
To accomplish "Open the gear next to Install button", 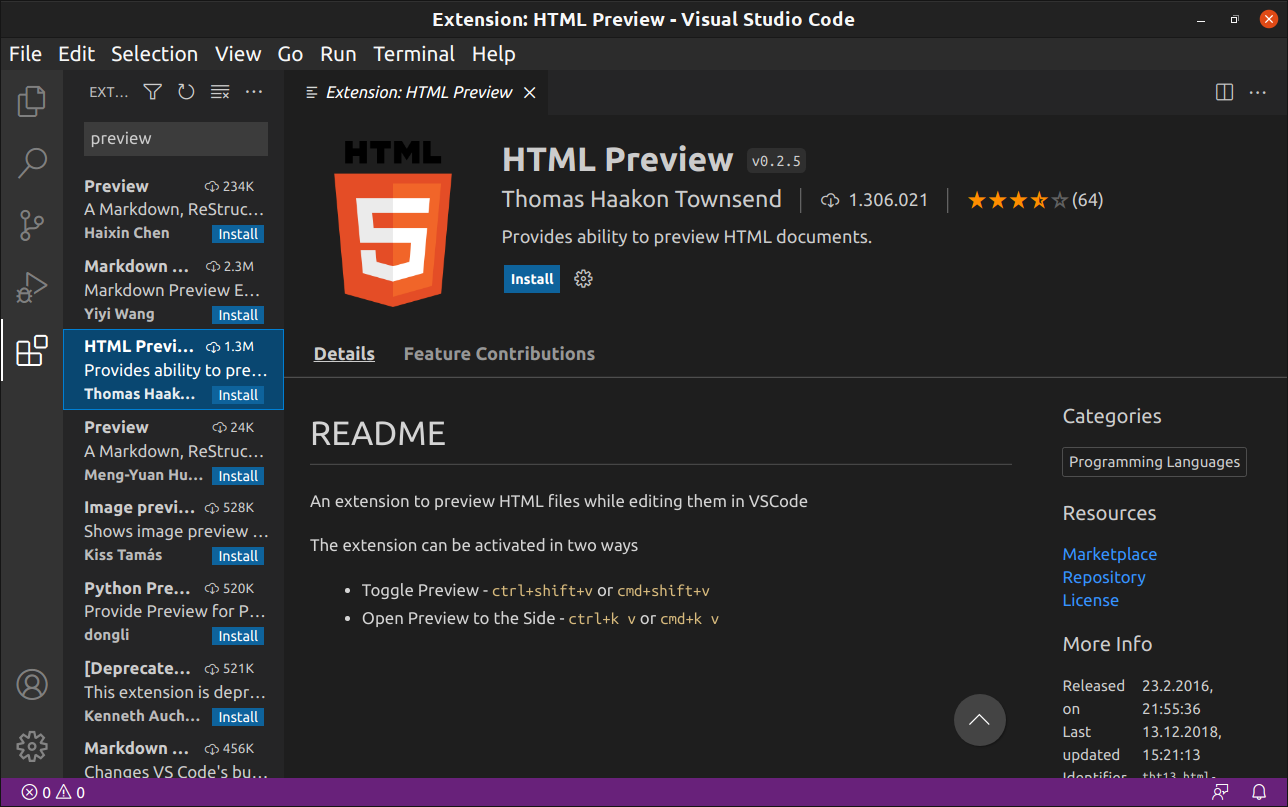I will click(x=584, y=279).
